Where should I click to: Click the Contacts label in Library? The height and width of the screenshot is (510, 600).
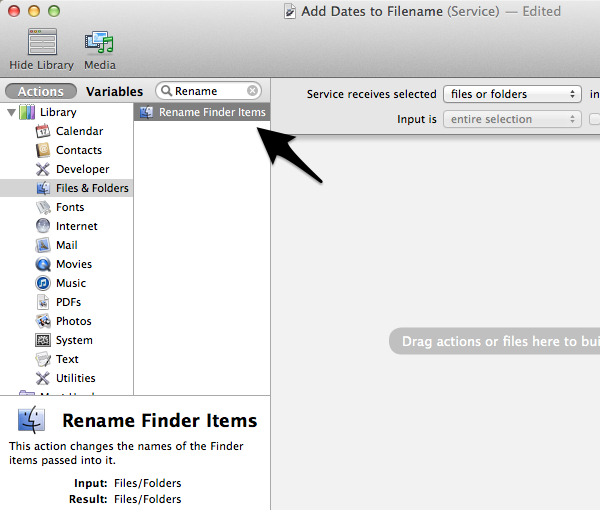pyautogui.click(x=79, y=150)
